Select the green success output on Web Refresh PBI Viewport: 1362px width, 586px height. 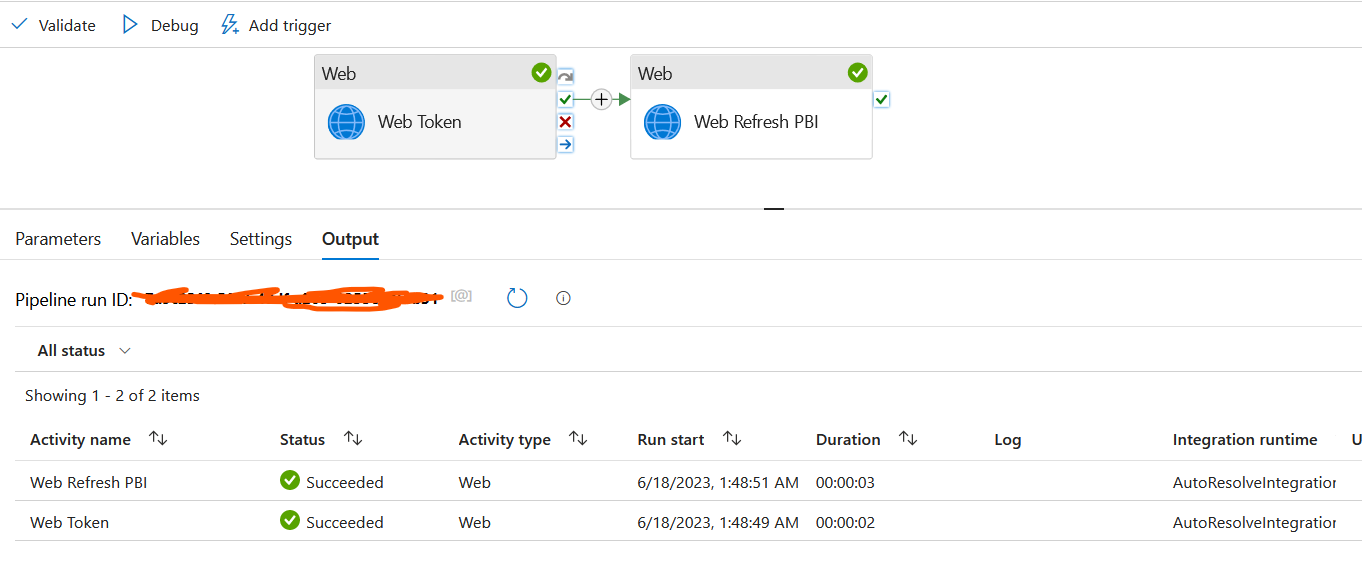[x=881, y=99]
